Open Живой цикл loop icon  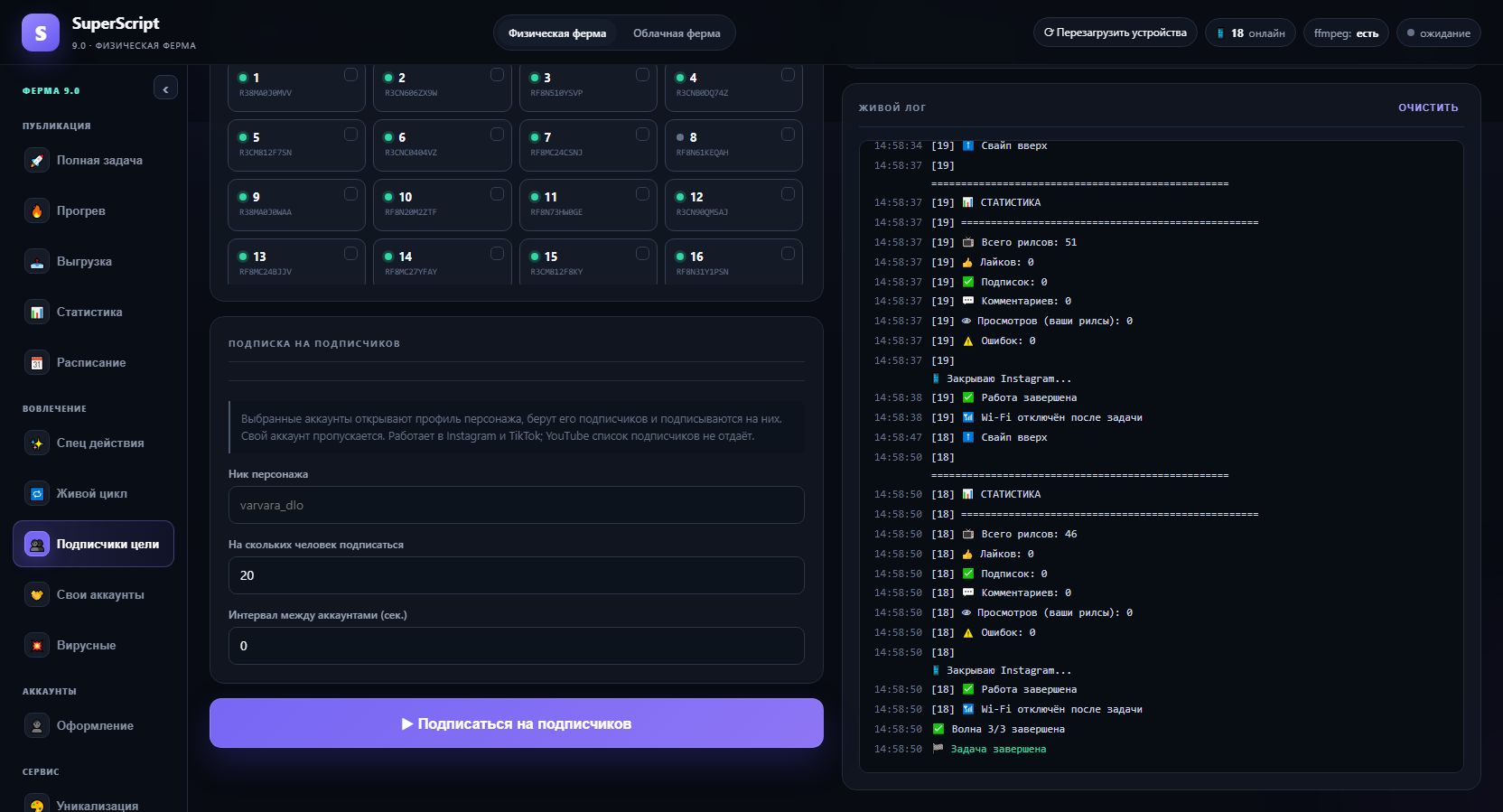pos(37,494)
